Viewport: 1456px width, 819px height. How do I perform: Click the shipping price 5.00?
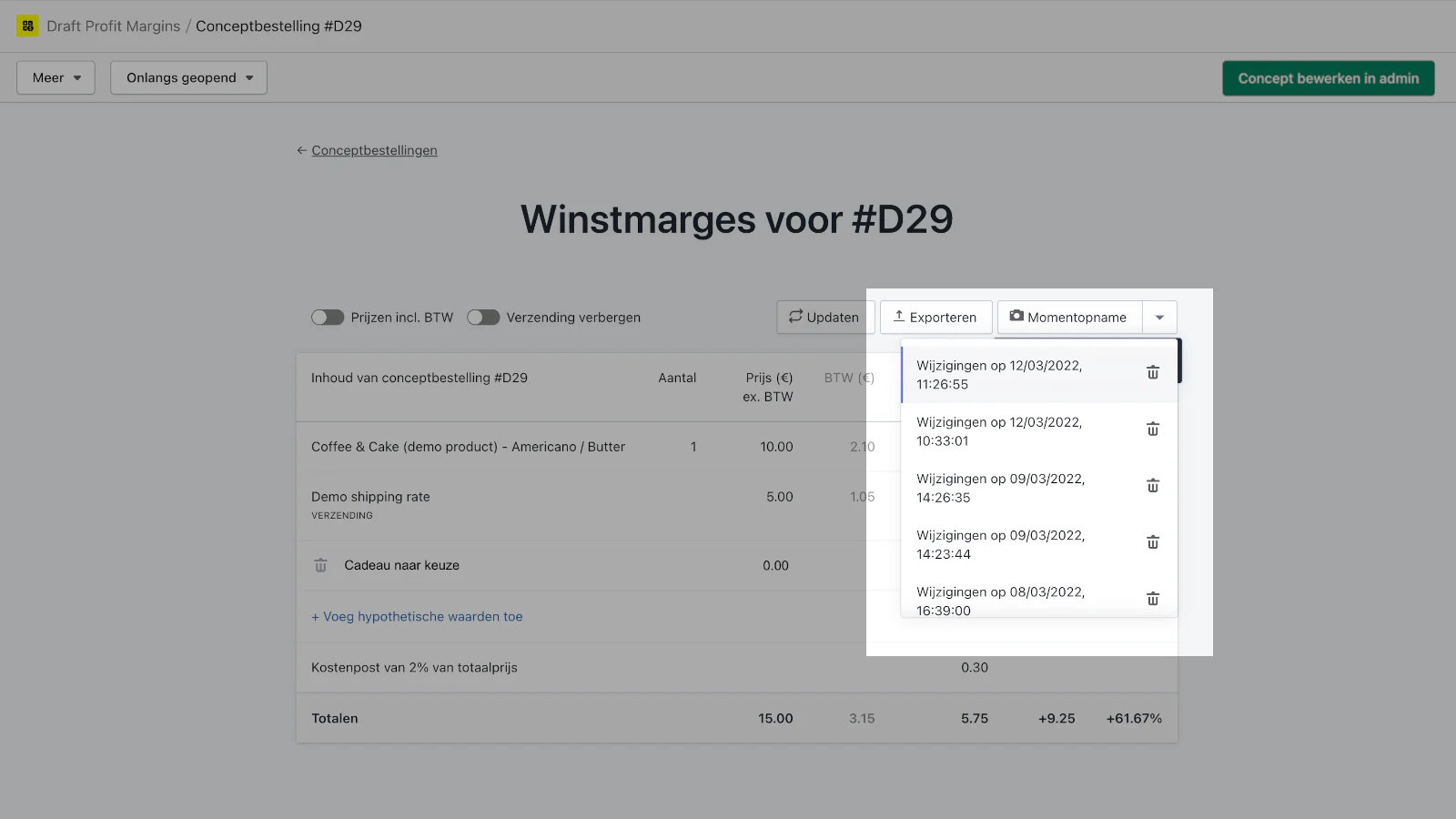click(x=780, y=497)
